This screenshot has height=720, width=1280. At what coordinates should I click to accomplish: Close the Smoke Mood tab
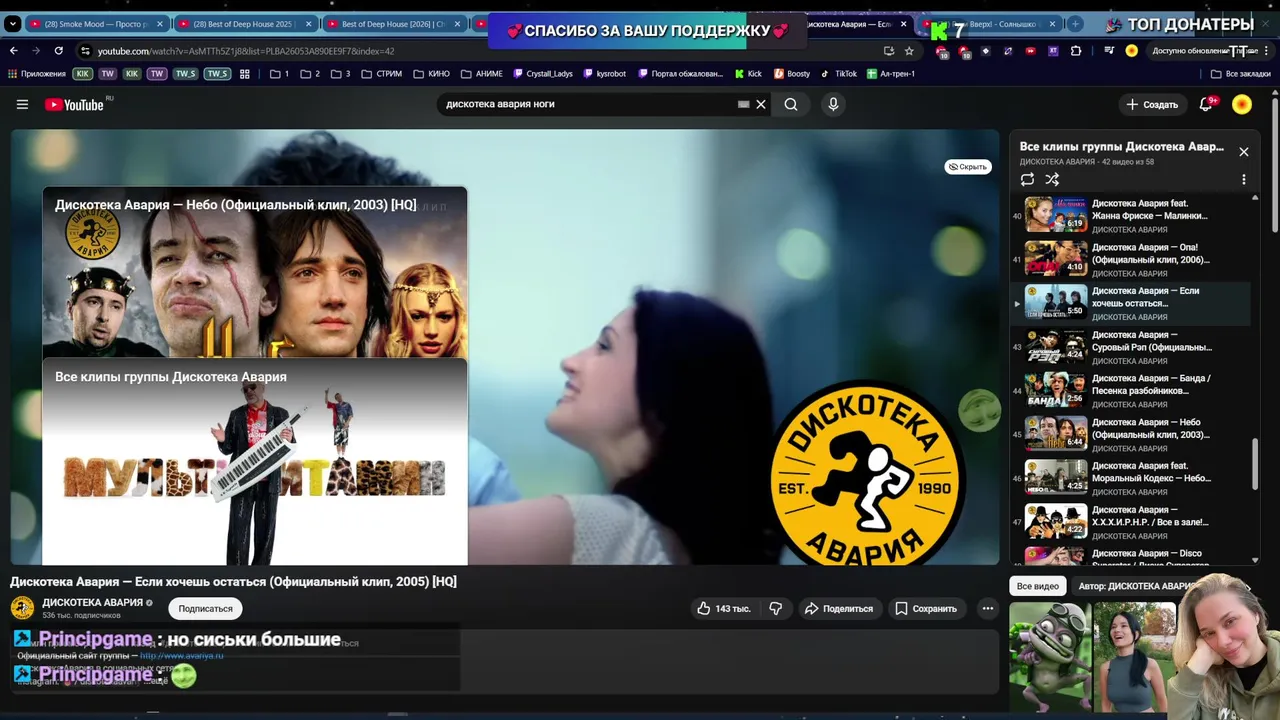click(160, 24)
